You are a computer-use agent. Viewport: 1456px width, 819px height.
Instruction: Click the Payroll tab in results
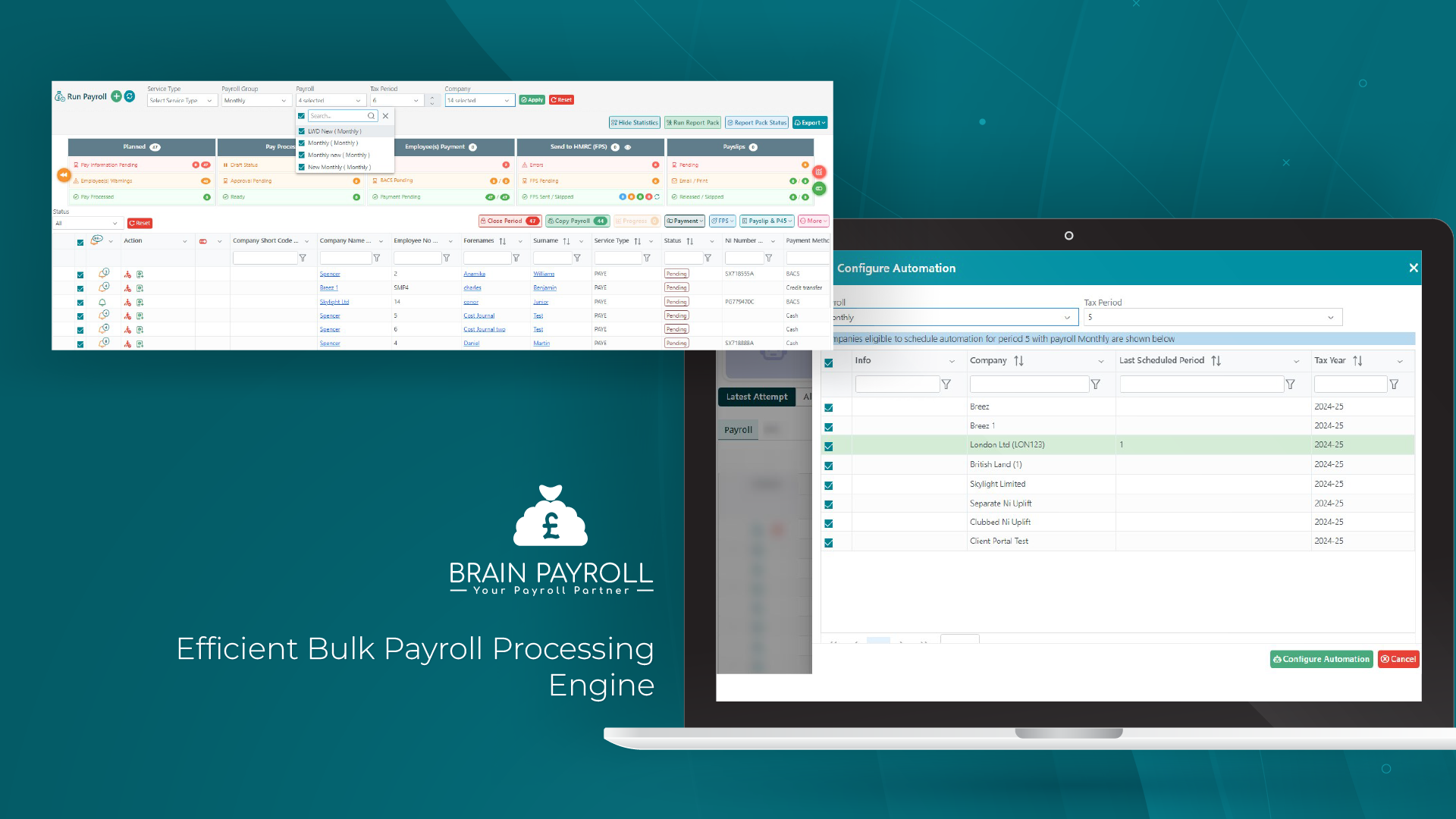[x=739, y=428]
